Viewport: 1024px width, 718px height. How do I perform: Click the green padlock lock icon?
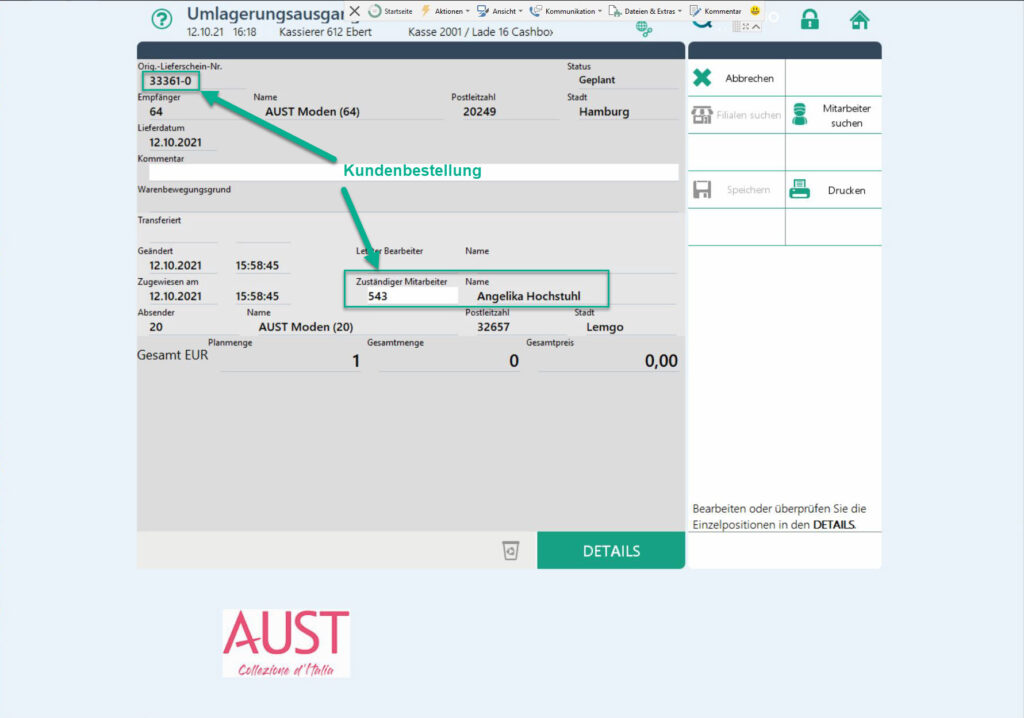pyautogui.click(x=810, y=20)
